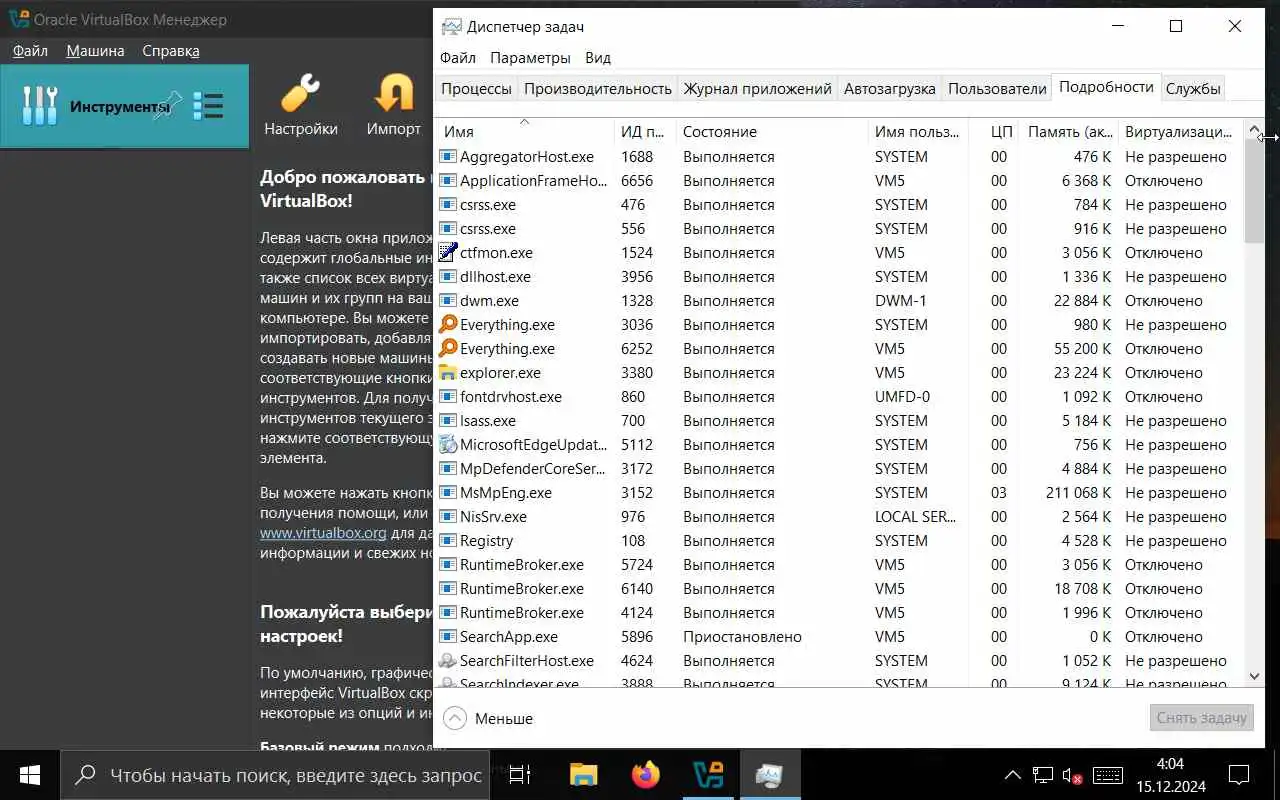Screen dimensions: 1280x800
Task: Open File Explorer from the taskbar
Action: pyautogui.click(x=583, y=775)
